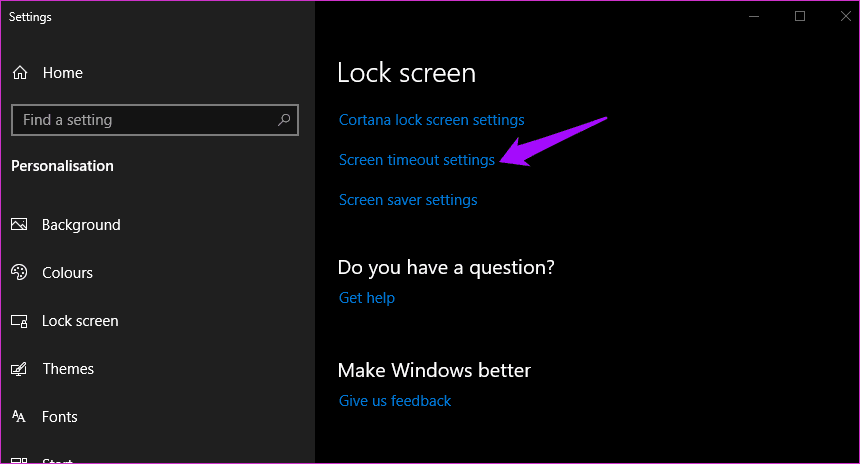Click the Colours palette icon
Image resolution: width=860 pixels, height=464 pixels.
[x=19, y=273]
